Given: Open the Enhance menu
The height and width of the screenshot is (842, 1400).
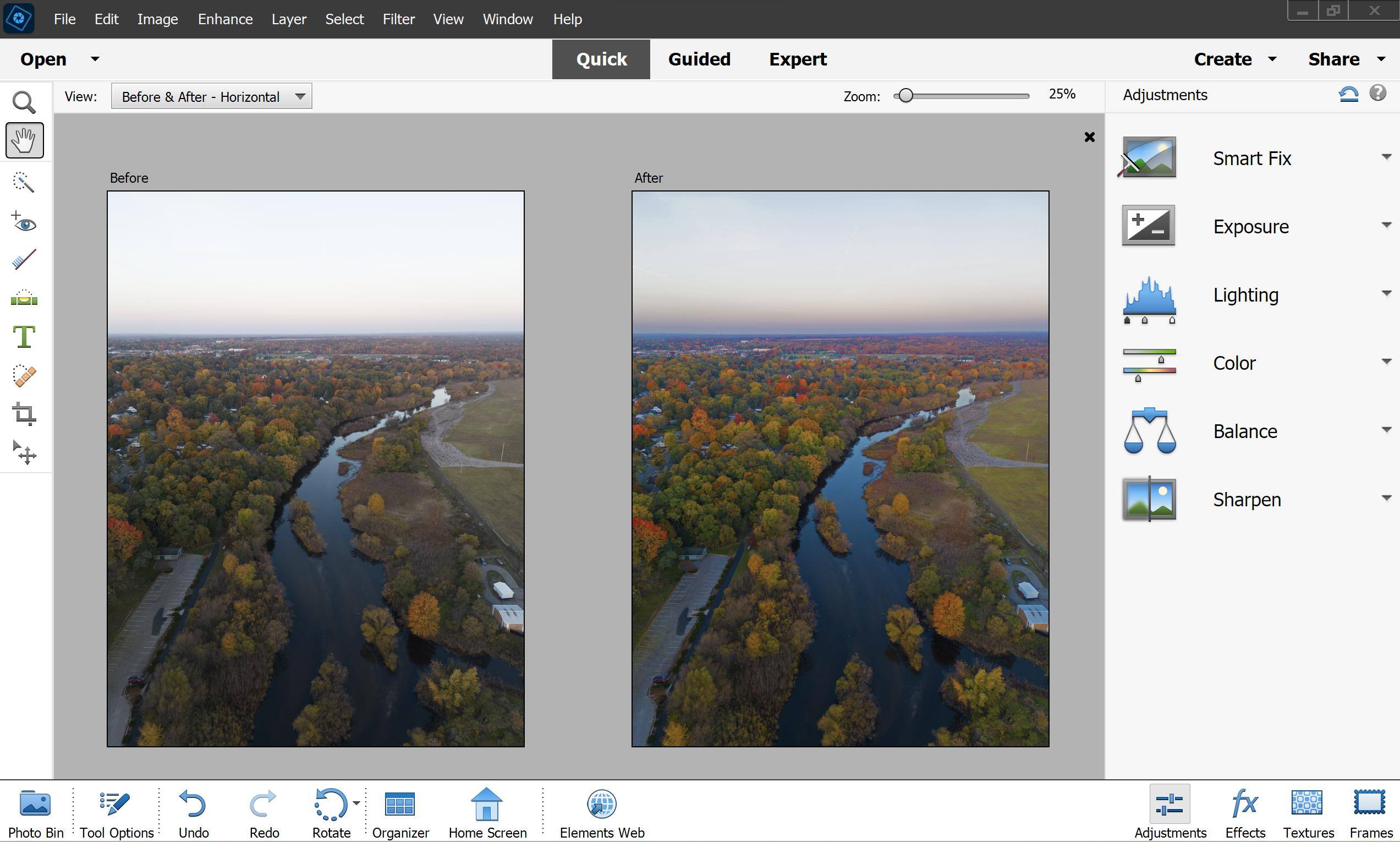Looking at the screenshot, I should [224, 19].
